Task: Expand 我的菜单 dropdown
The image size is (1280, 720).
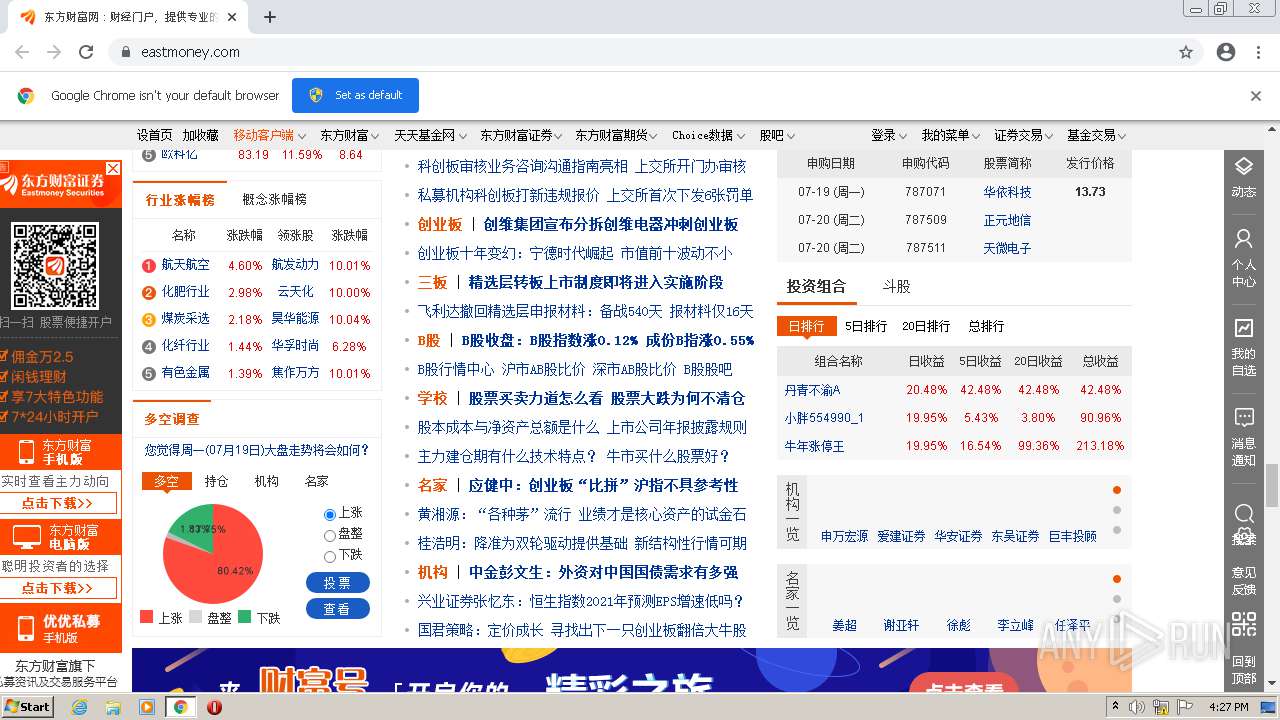Action: pos(950,135)
